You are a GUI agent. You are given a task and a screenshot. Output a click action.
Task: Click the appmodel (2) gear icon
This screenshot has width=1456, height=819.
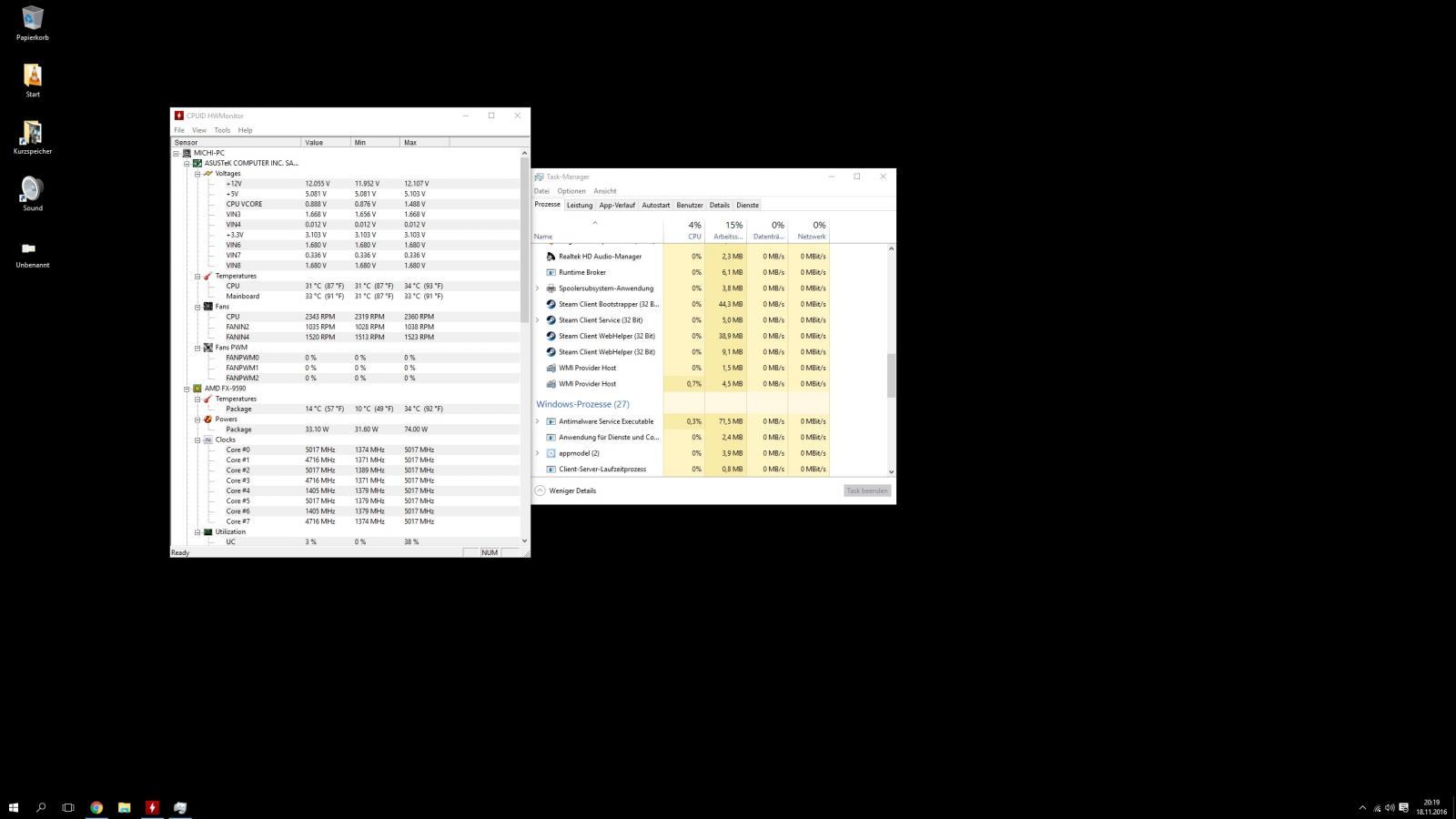point(551,453)
